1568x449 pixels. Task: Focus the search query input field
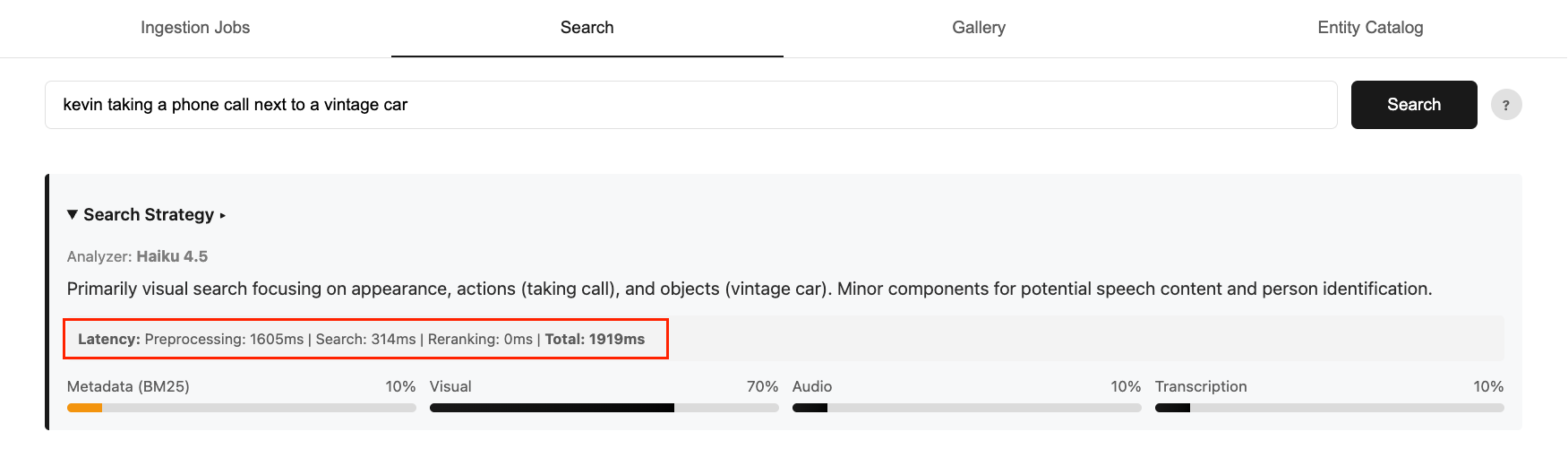tap(690, 105)
